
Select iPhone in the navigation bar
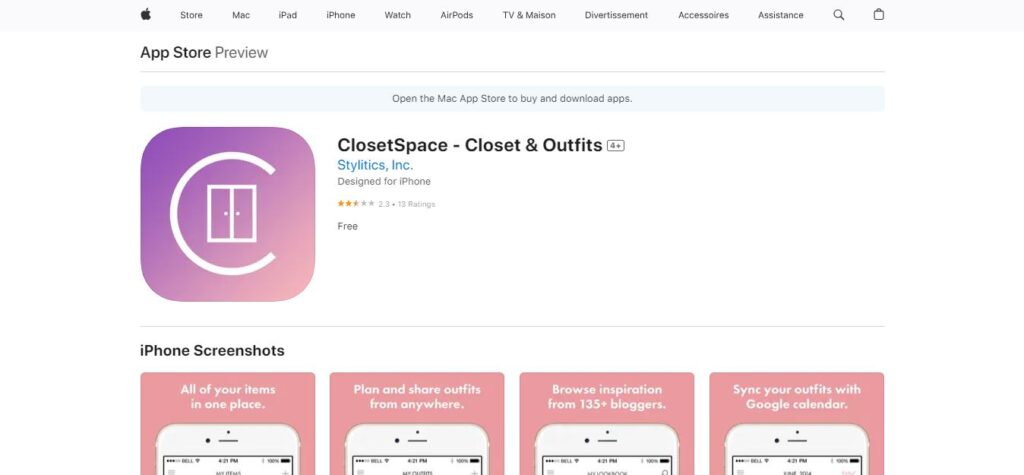[x=341, y=15]
